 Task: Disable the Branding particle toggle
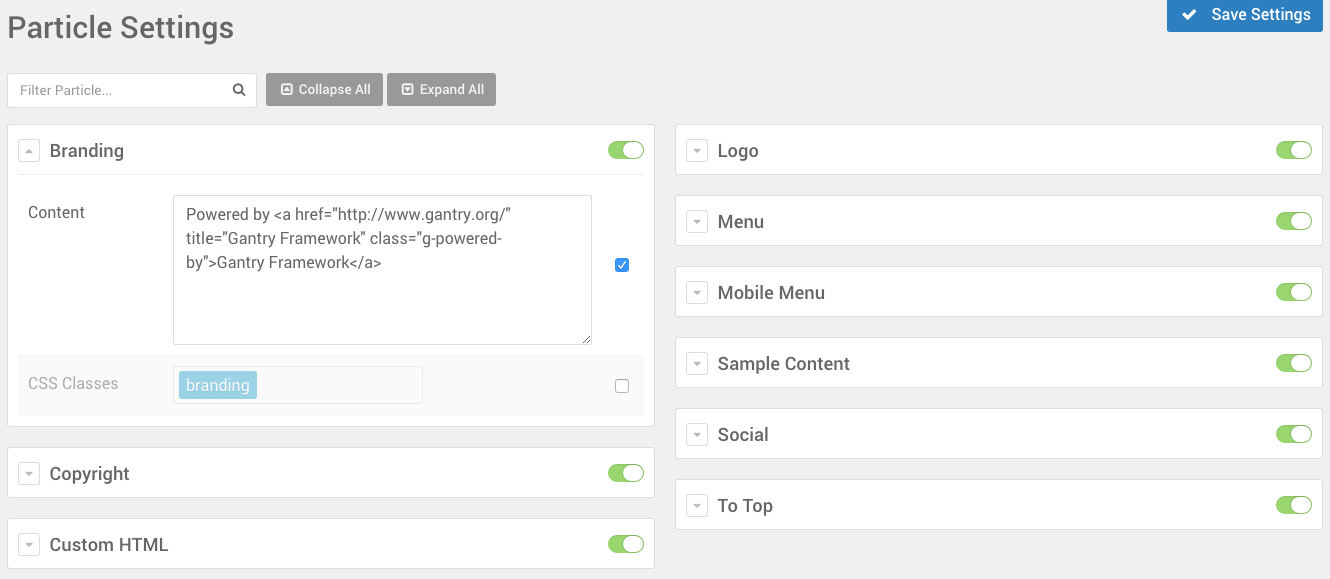coord(626,150)
